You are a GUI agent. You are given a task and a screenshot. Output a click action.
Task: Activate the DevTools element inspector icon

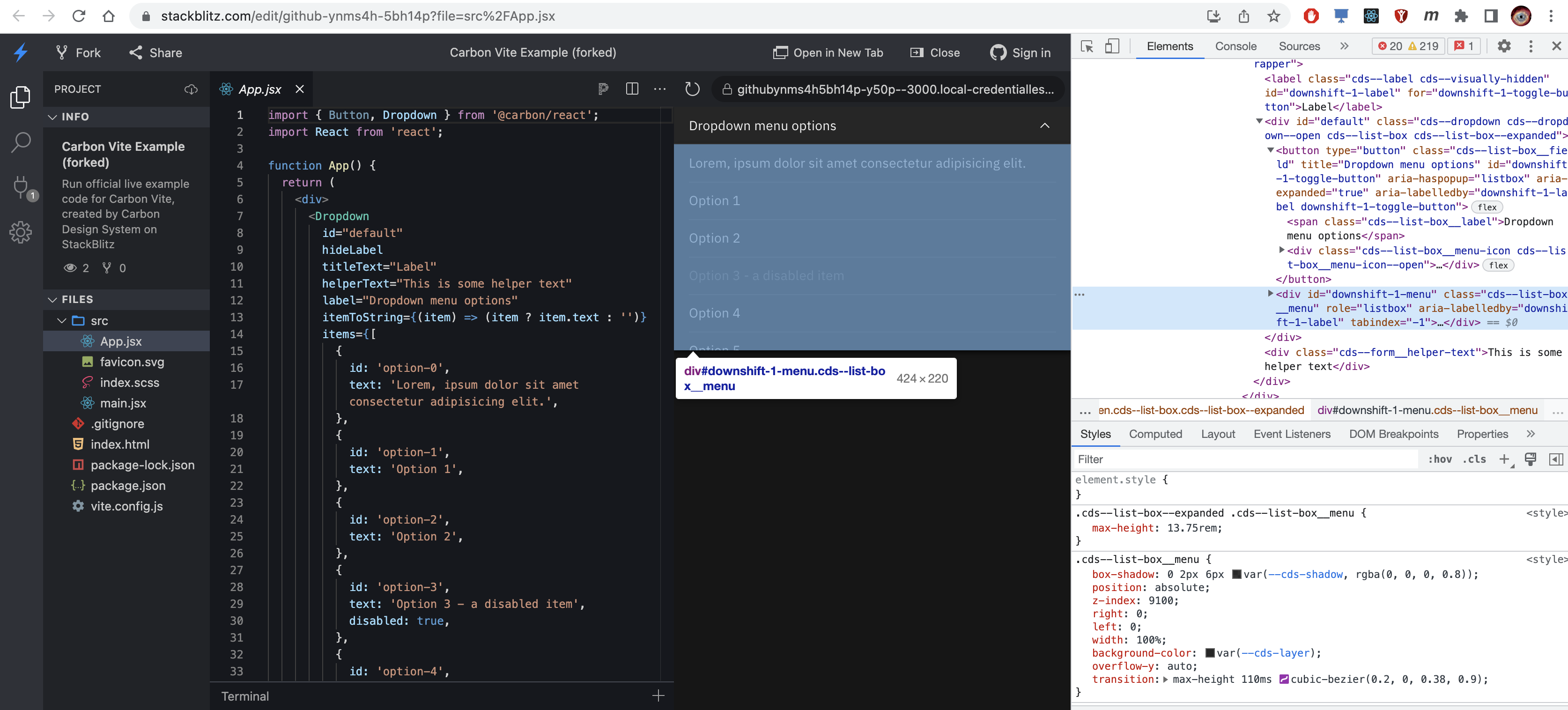point(1087,46)
